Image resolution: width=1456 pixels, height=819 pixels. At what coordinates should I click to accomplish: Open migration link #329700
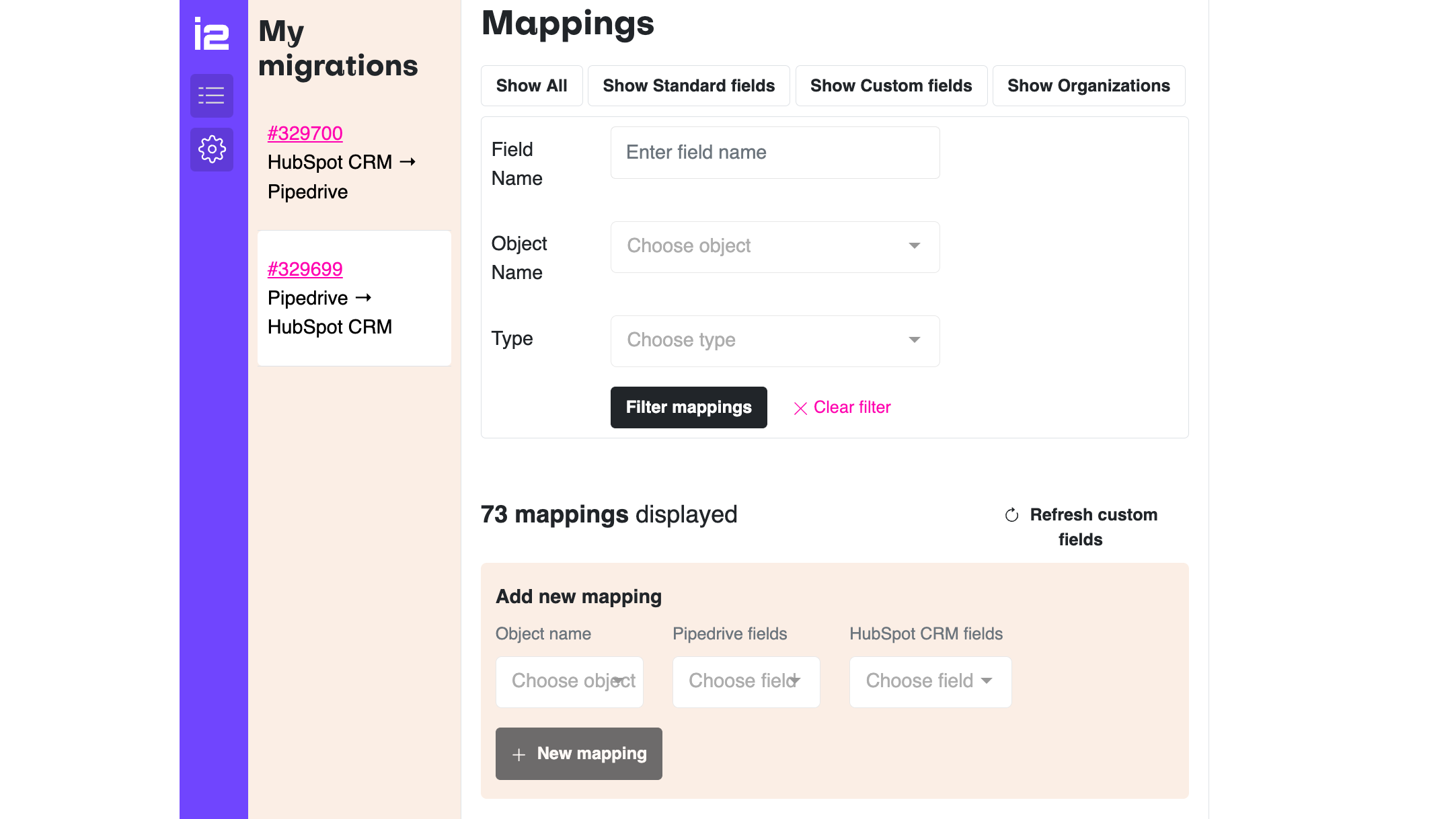(x=305, y=134)
